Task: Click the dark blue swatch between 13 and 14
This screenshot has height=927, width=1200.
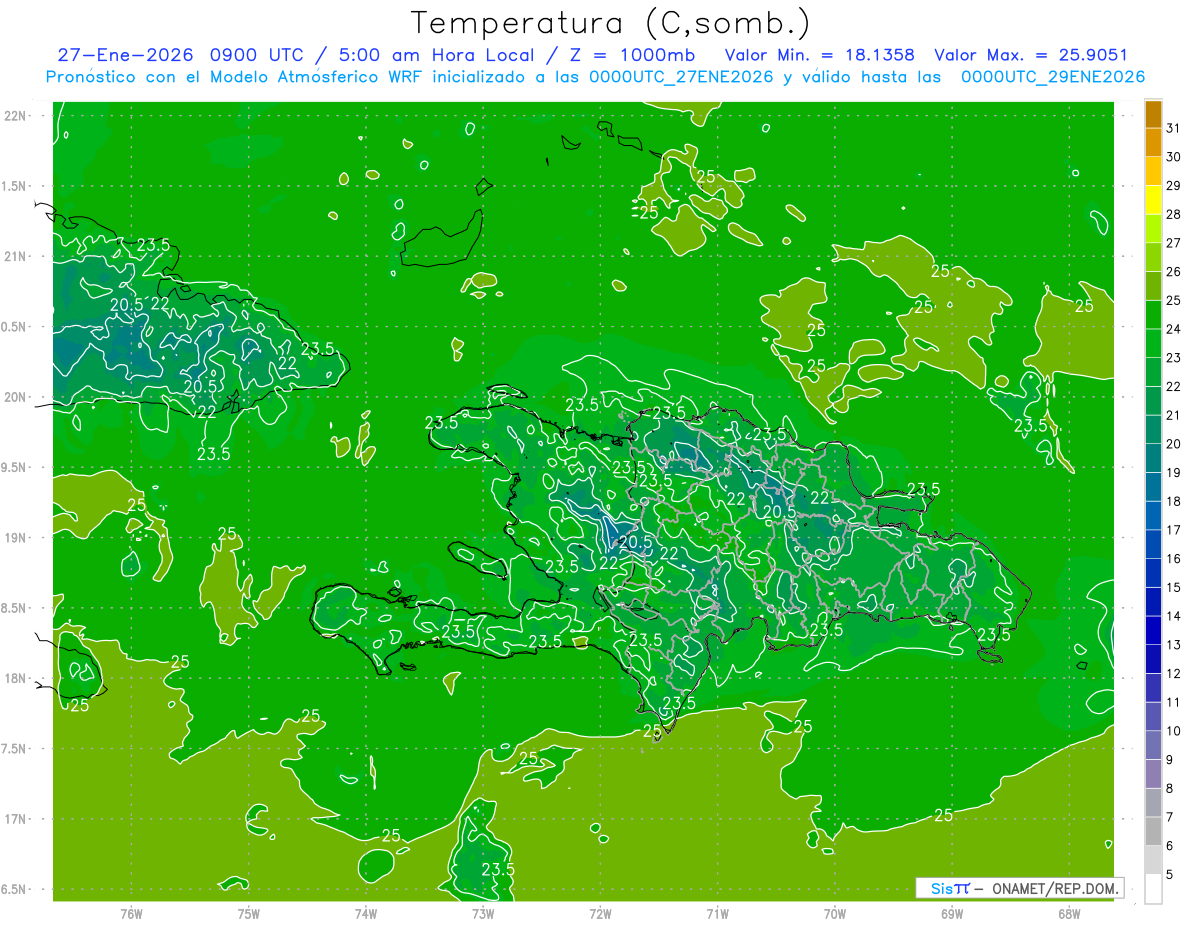Action: tap(1153, 630)
